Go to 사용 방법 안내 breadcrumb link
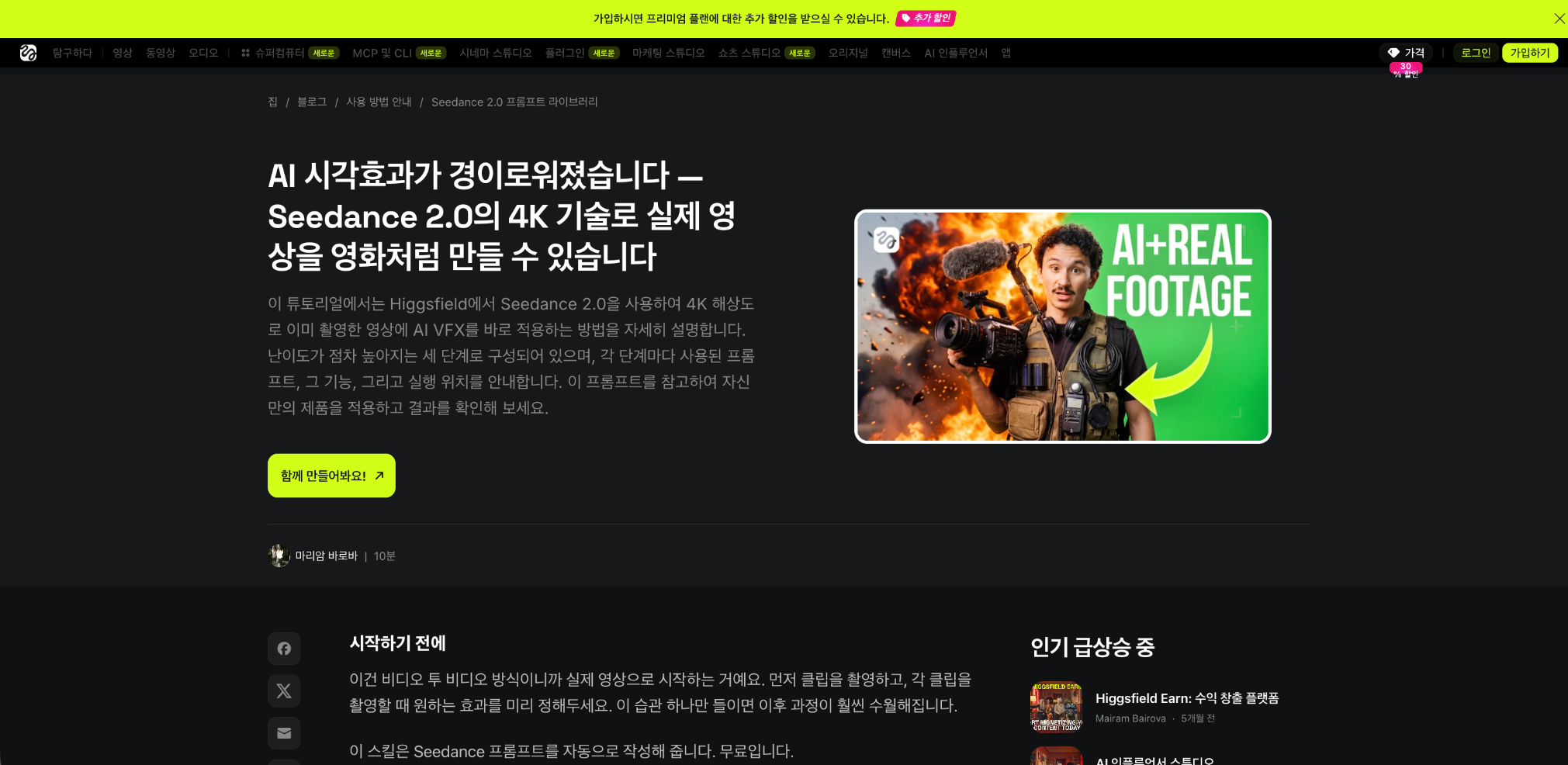 tap(379, 102)
